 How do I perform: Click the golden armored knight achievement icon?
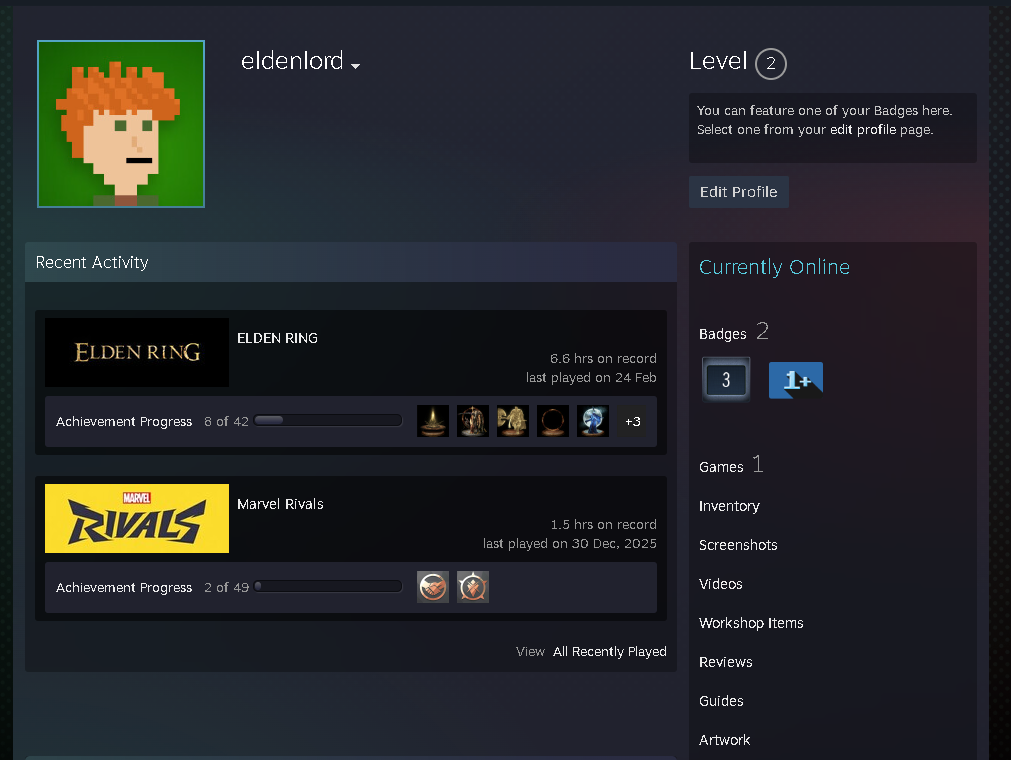point(513,421)
